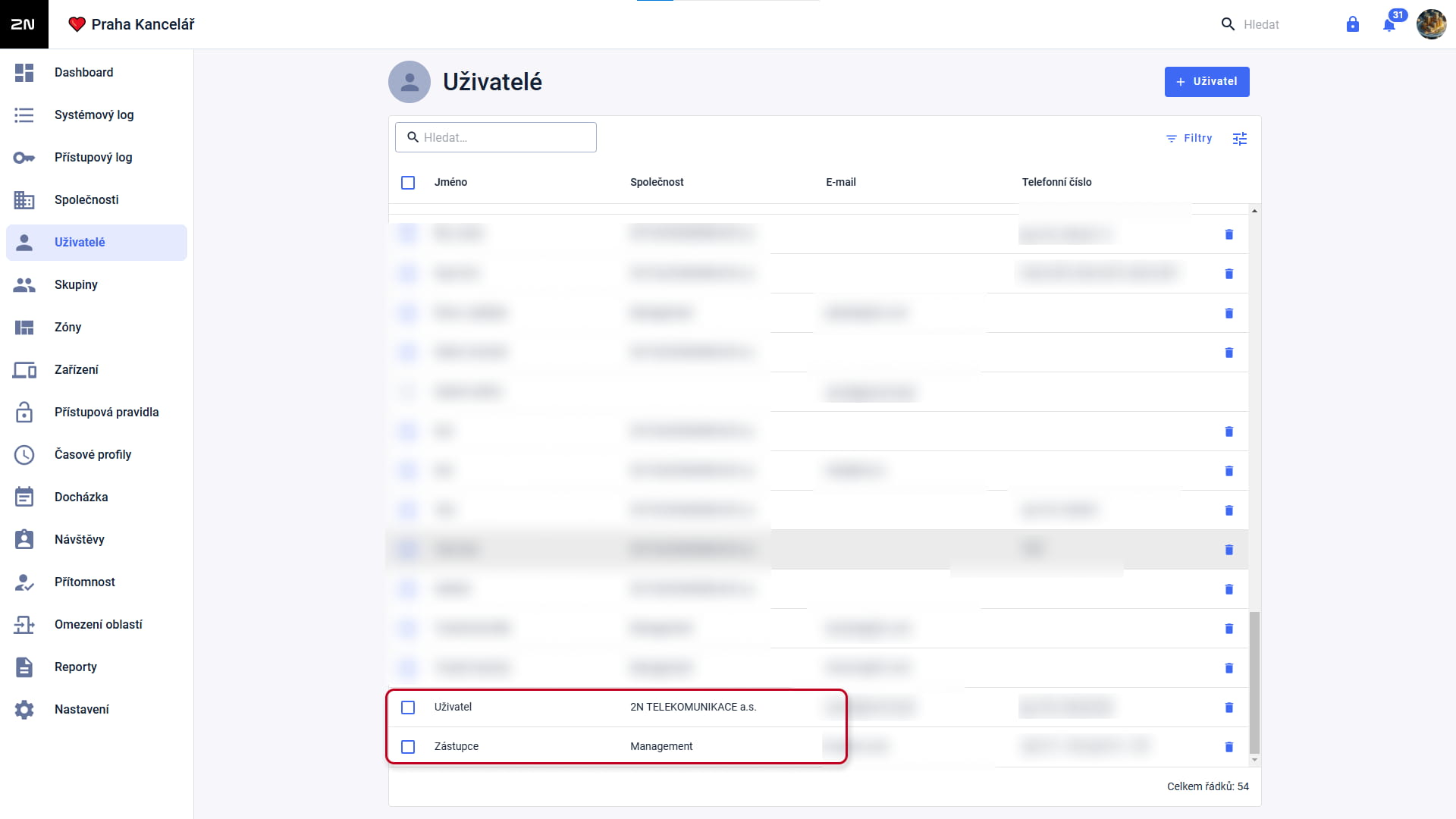Sort by the Společnost column header
Viewport: 1456px width, 819px height.
point(657,183)
